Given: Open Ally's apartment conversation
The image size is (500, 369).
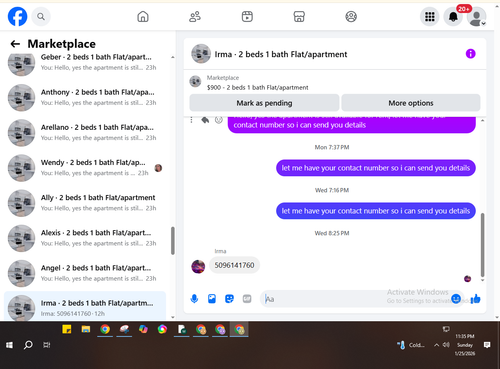Looking at the screenshot, I should click(x=85, y=203).
